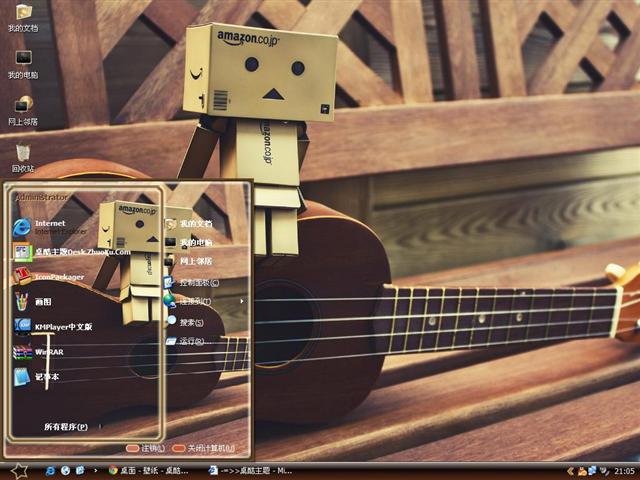Open 我的文档 desktop icon
The width and height of the screenshot is (640, 480).
tap(23, 16)
